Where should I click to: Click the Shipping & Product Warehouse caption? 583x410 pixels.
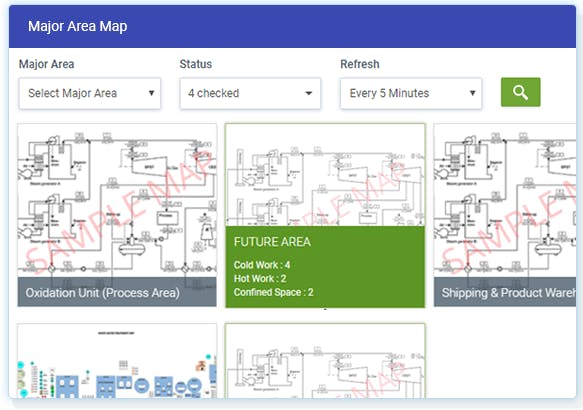(x=509, y=293)
